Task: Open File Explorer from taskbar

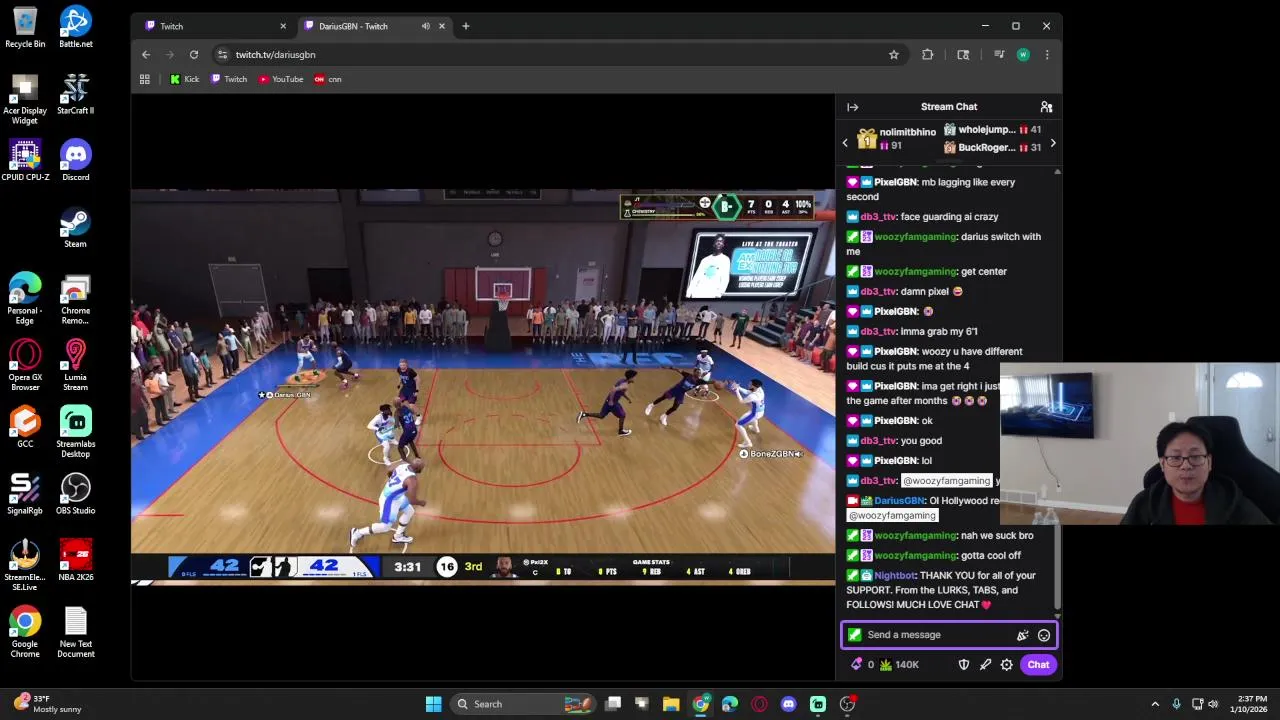Action: pos(671,704)
